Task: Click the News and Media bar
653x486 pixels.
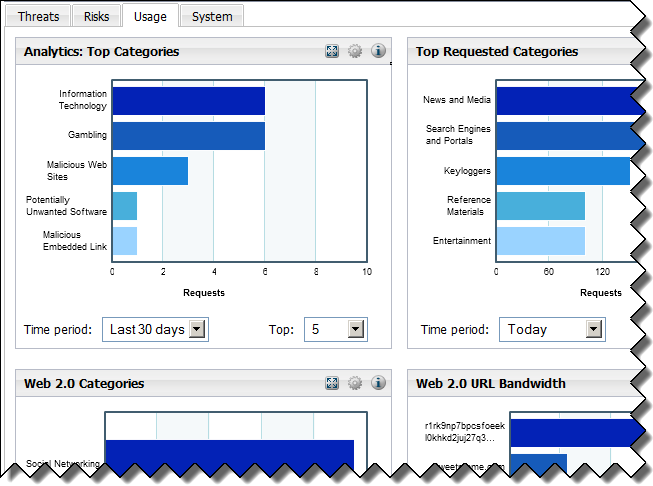Action: 571,101
